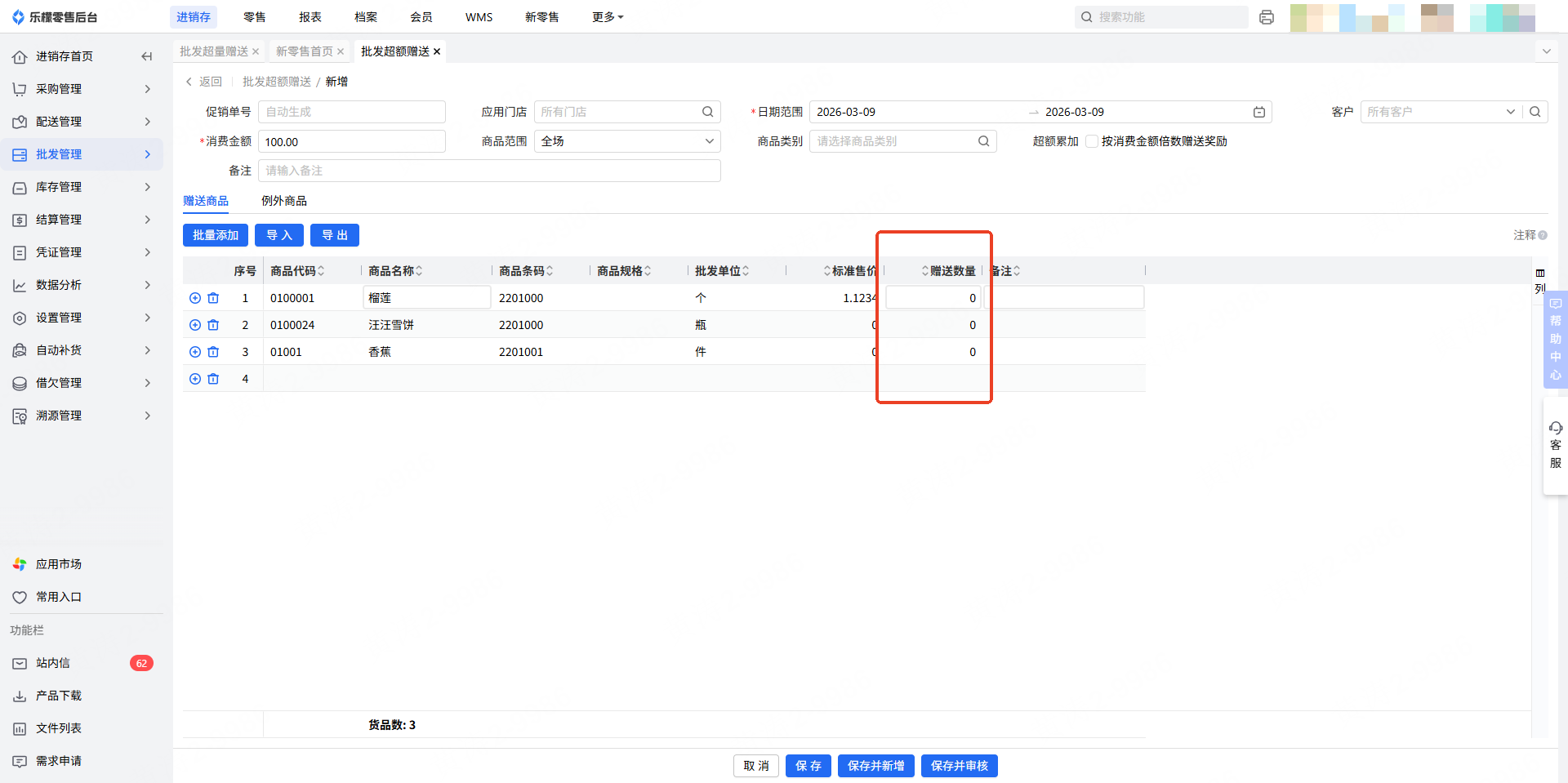Collapse the sidebar with the arrow icon
1568x783 pixels.
coord(147,56)
